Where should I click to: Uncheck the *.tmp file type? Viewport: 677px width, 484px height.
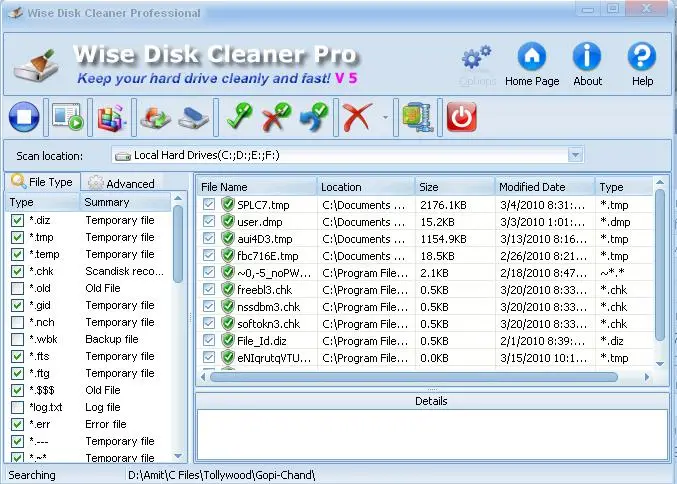point(17,237)
